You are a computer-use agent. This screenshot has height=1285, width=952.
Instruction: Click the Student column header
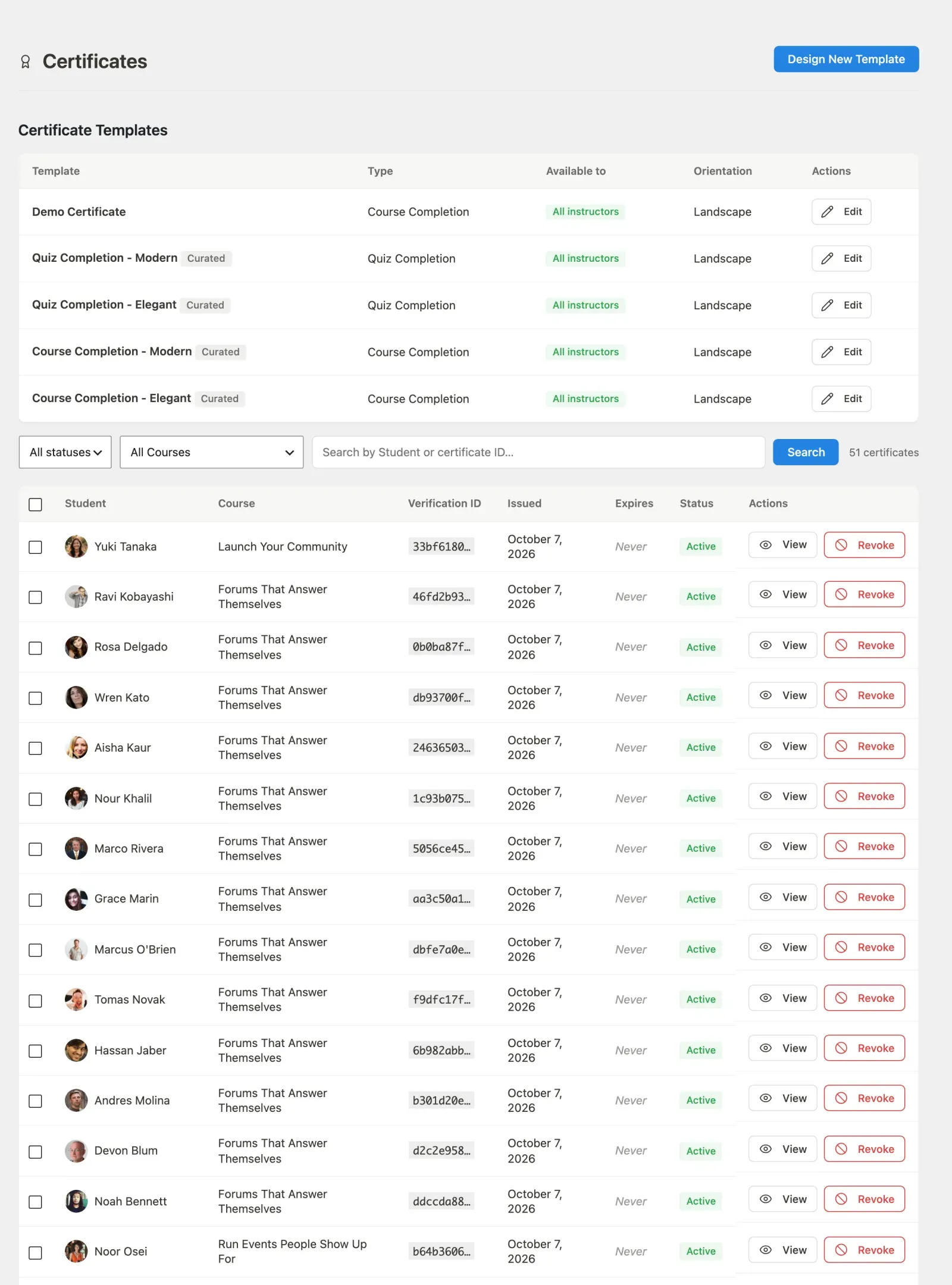pos(85,503)
